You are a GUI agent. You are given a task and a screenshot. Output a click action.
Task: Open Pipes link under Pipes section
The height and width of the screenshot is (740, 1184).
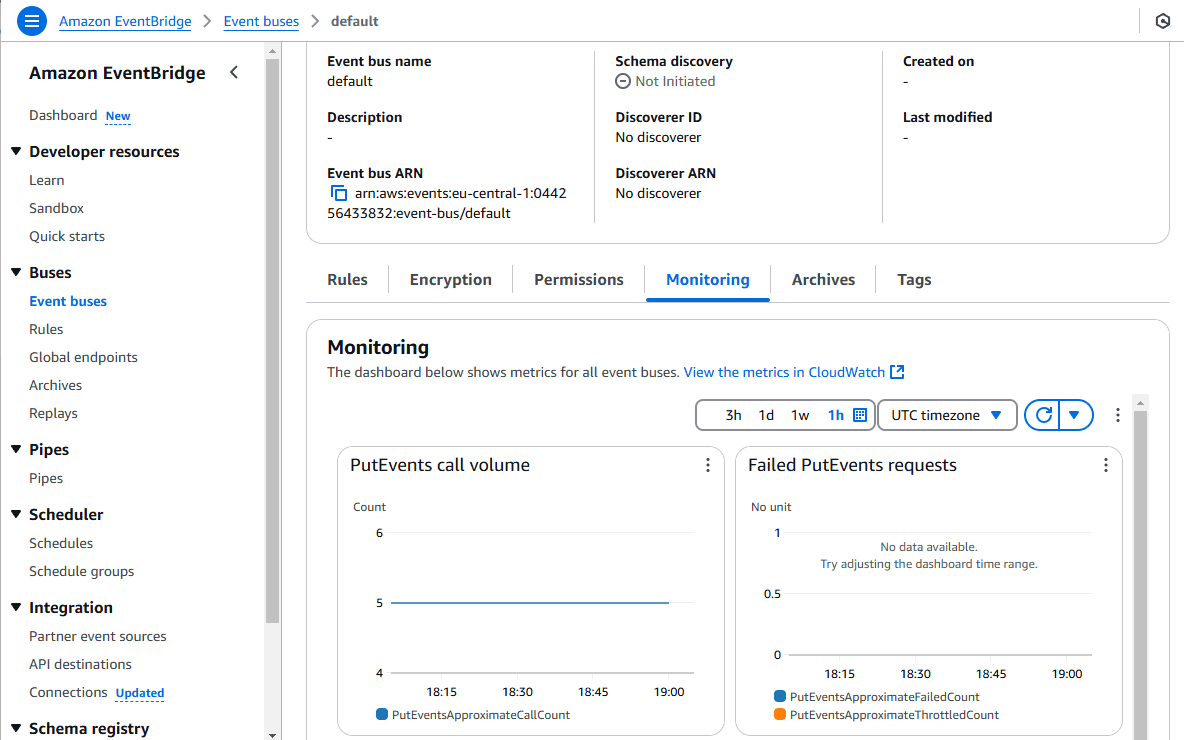pos(46,479)
